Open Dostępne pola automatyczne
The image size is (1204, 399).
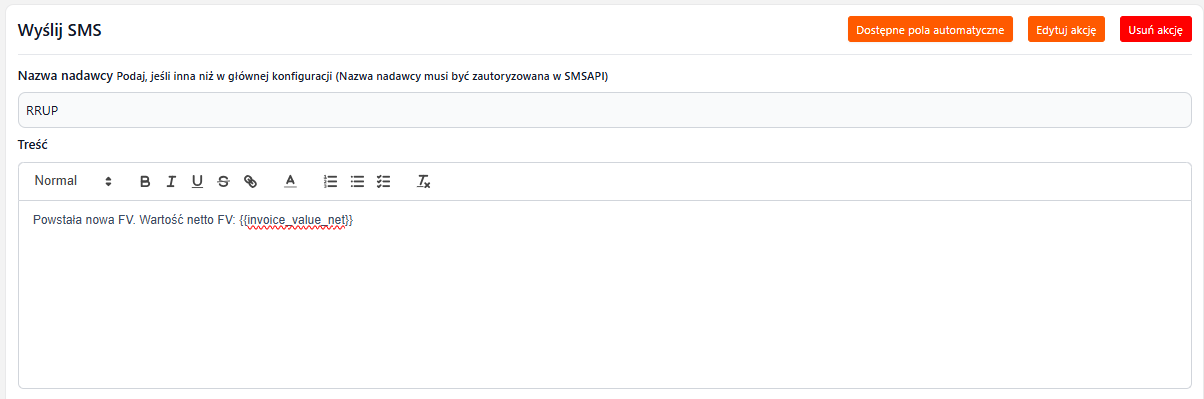click(x=930, y=30)
